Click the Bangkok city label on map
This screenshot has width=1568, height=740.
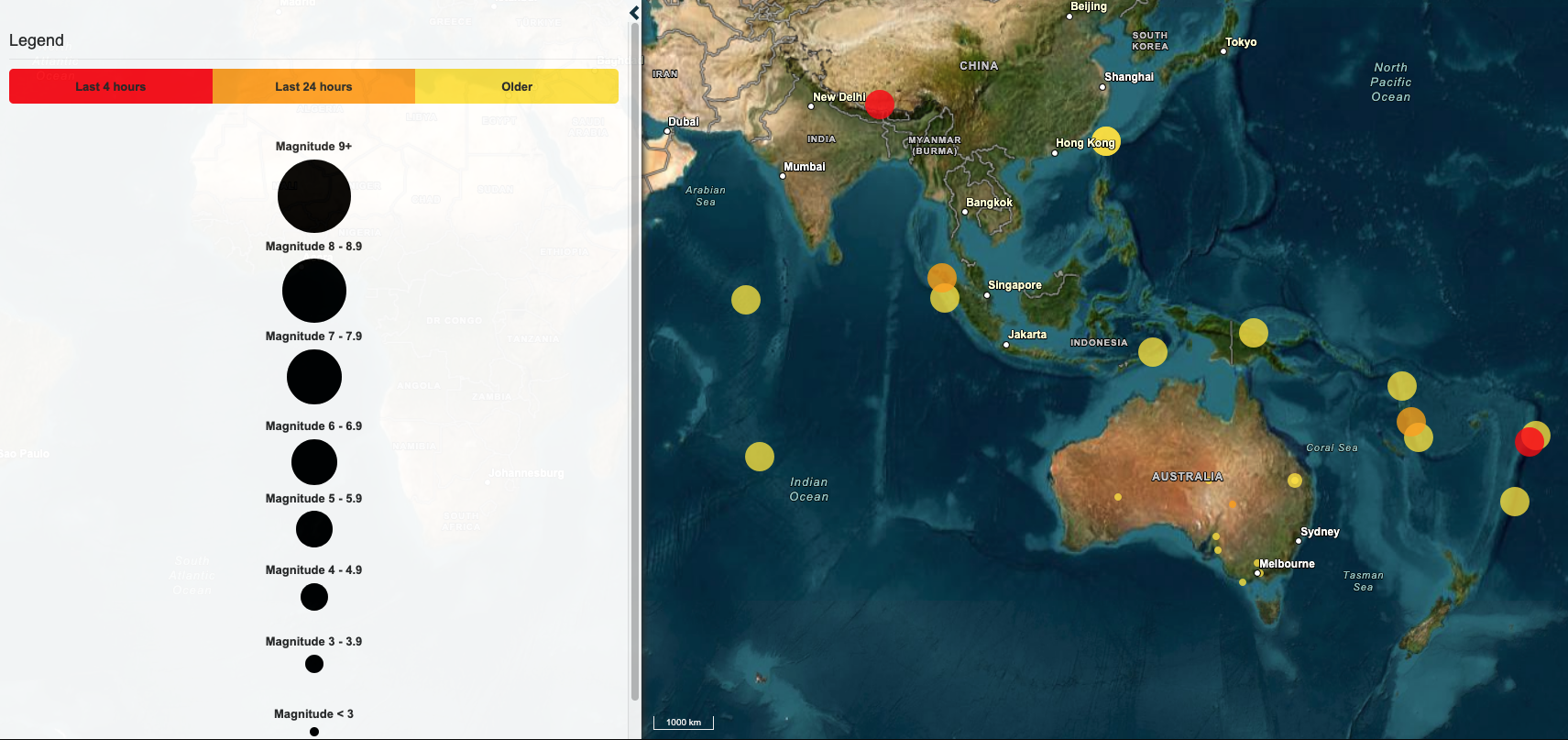(990, 203)
